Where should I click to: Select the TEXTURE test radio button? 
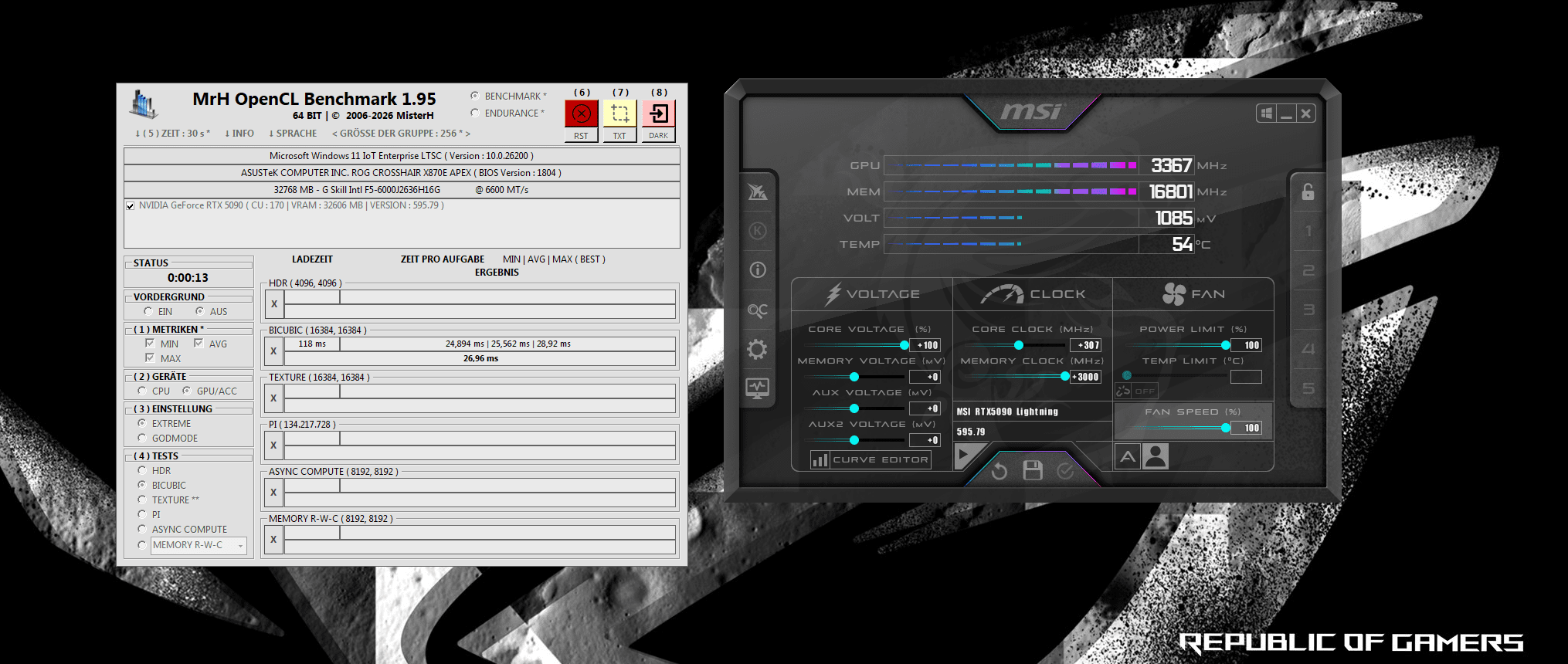tap(142, 500)
